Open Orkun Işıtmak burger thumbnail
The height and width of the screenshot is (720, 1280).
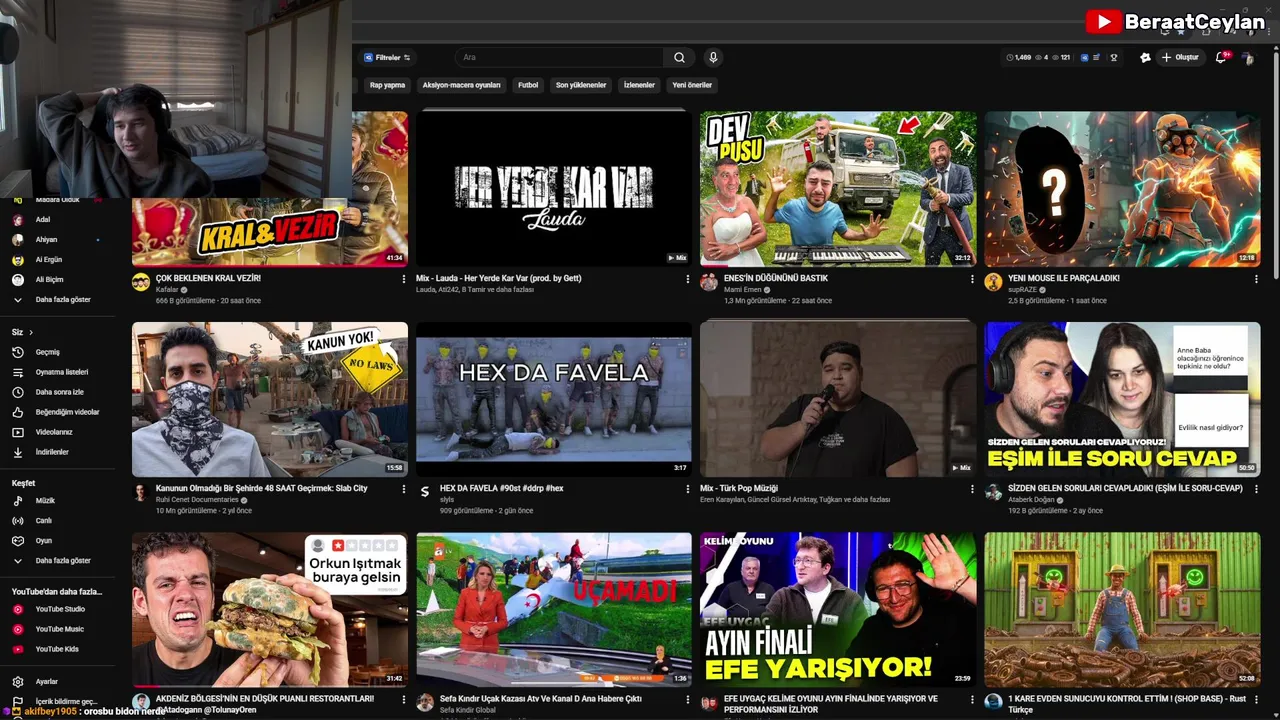pyautogui.click(x=270, y=609)
